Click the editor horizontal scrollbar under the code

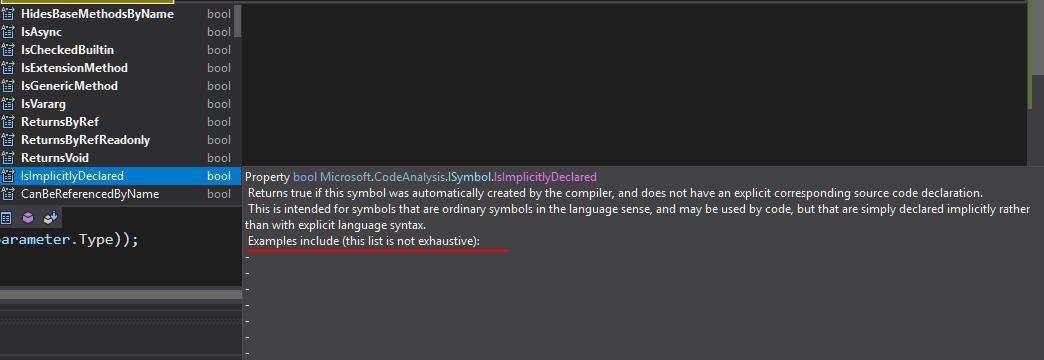click(121, 294)
